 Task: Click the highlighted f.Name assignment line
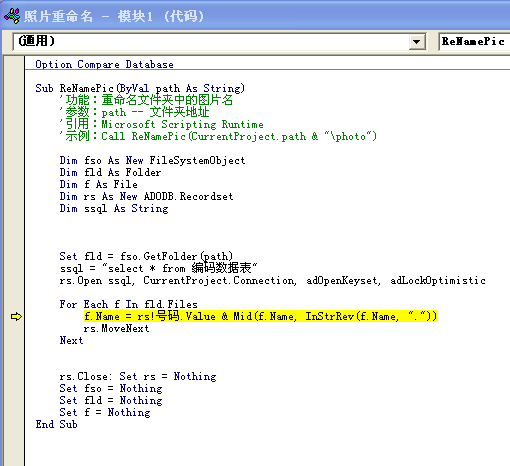[260, 316]
